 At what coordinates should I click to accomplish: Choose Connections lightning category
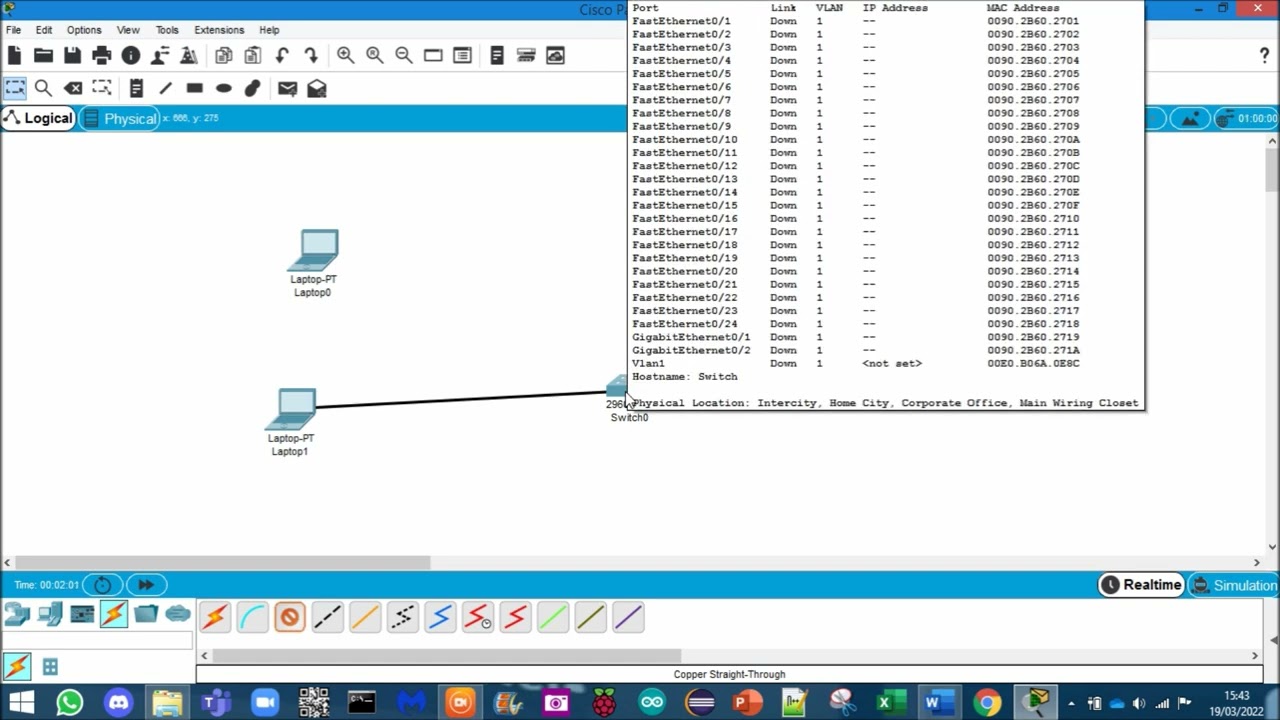(114, 614)
